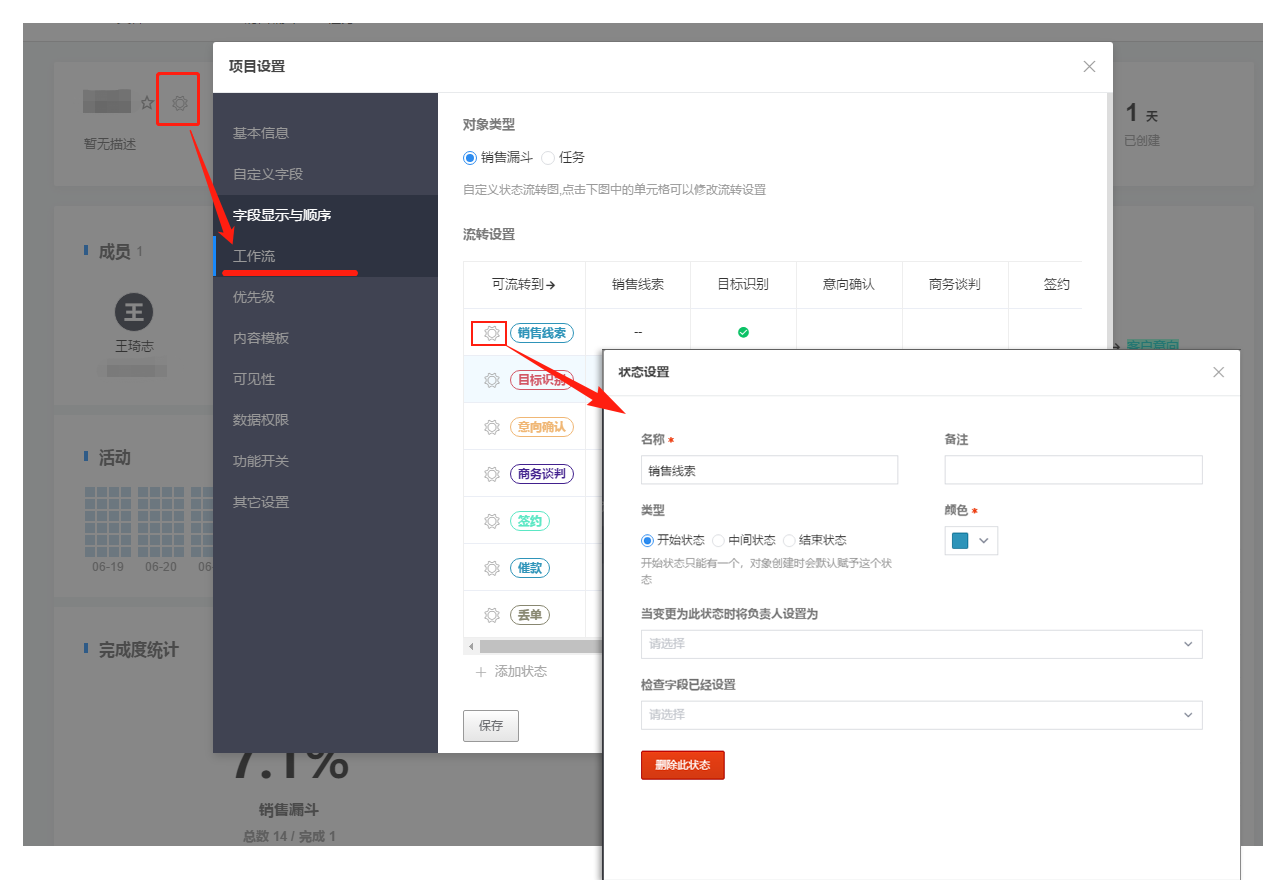Close the 状态设置 dialog
The width and height of the screenshot is (1286, 880).
click(1218, 372)
